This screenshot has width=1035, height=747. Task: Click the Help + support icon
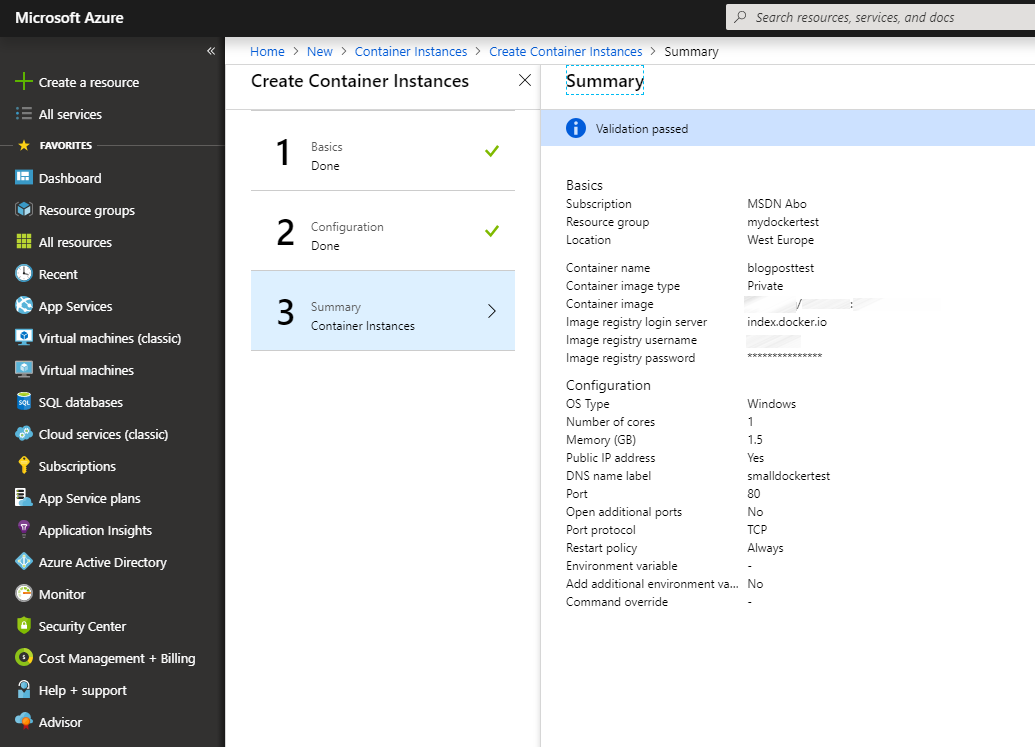[x=24, y=690]
